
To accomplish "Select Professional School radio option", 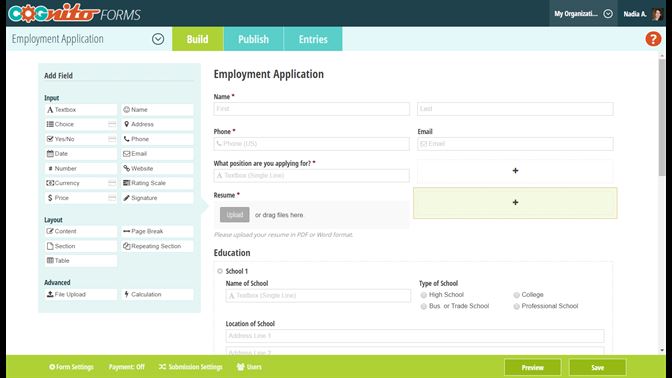I will (516, 306).
